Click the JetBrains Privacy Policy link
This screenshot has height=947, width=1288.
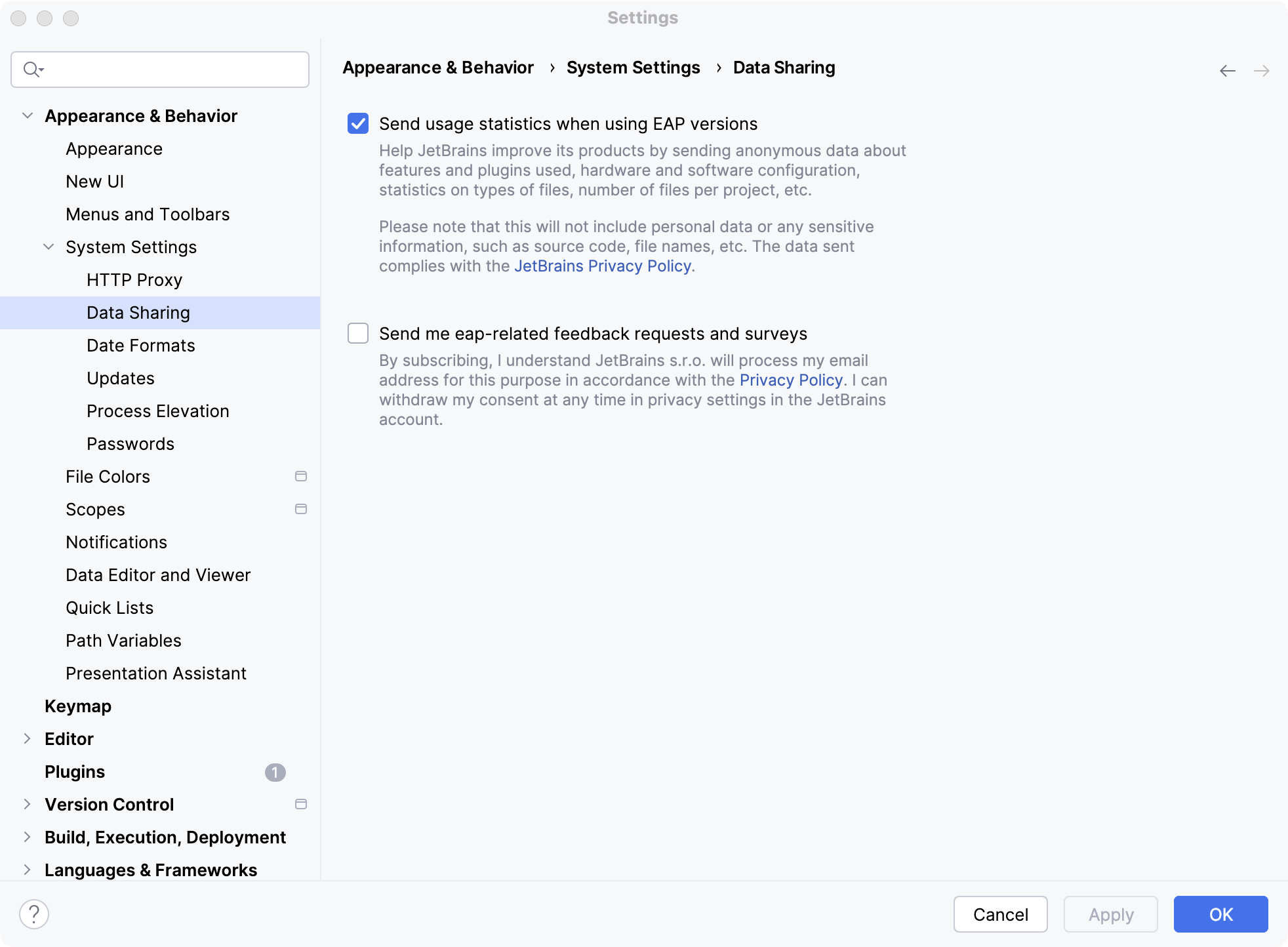tap(602, 265)
